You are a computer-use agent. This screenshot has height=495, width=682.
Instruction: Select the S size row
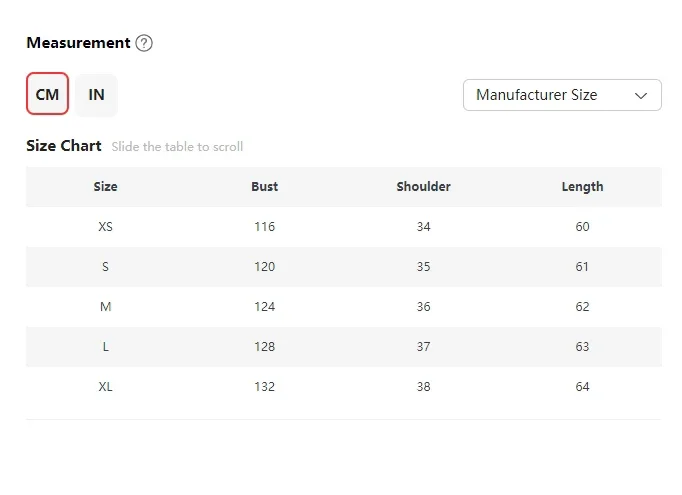344,267
